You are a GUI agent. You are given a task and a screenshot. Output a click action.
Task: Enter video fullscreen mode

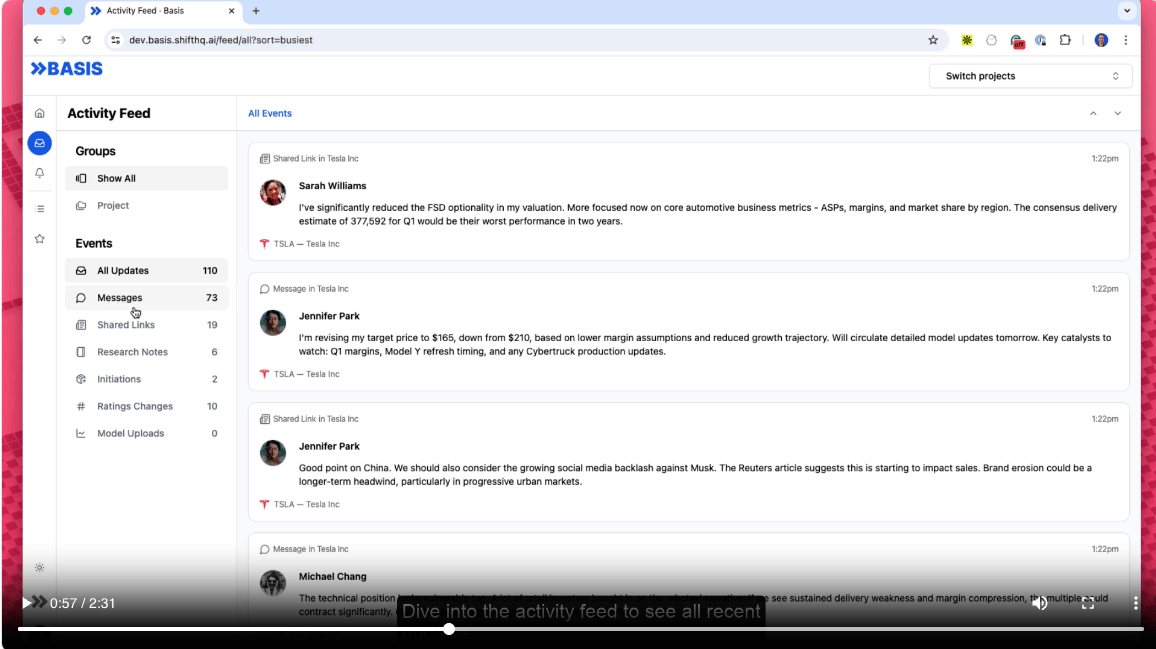coord(1087,603)
